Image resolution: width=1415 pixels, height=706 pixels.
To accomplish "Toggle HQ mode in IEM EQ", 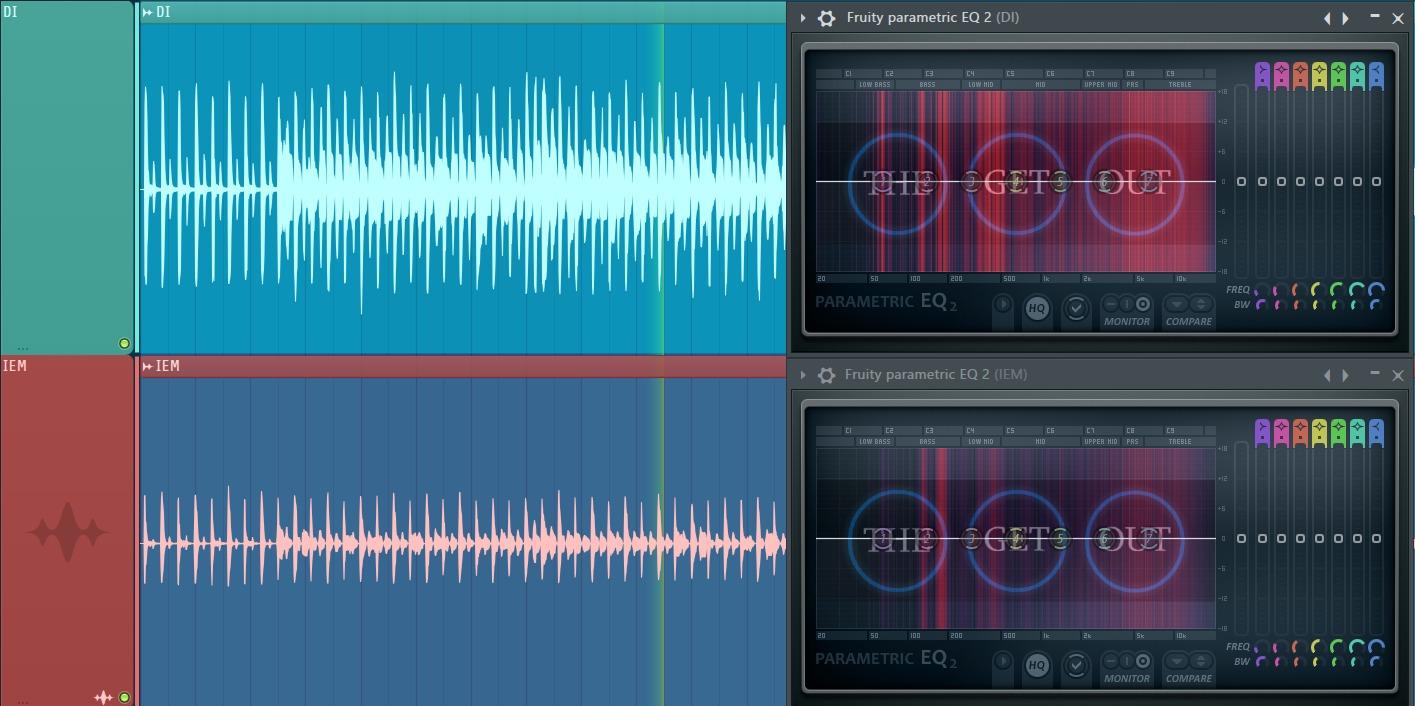I will (1037, 666).
